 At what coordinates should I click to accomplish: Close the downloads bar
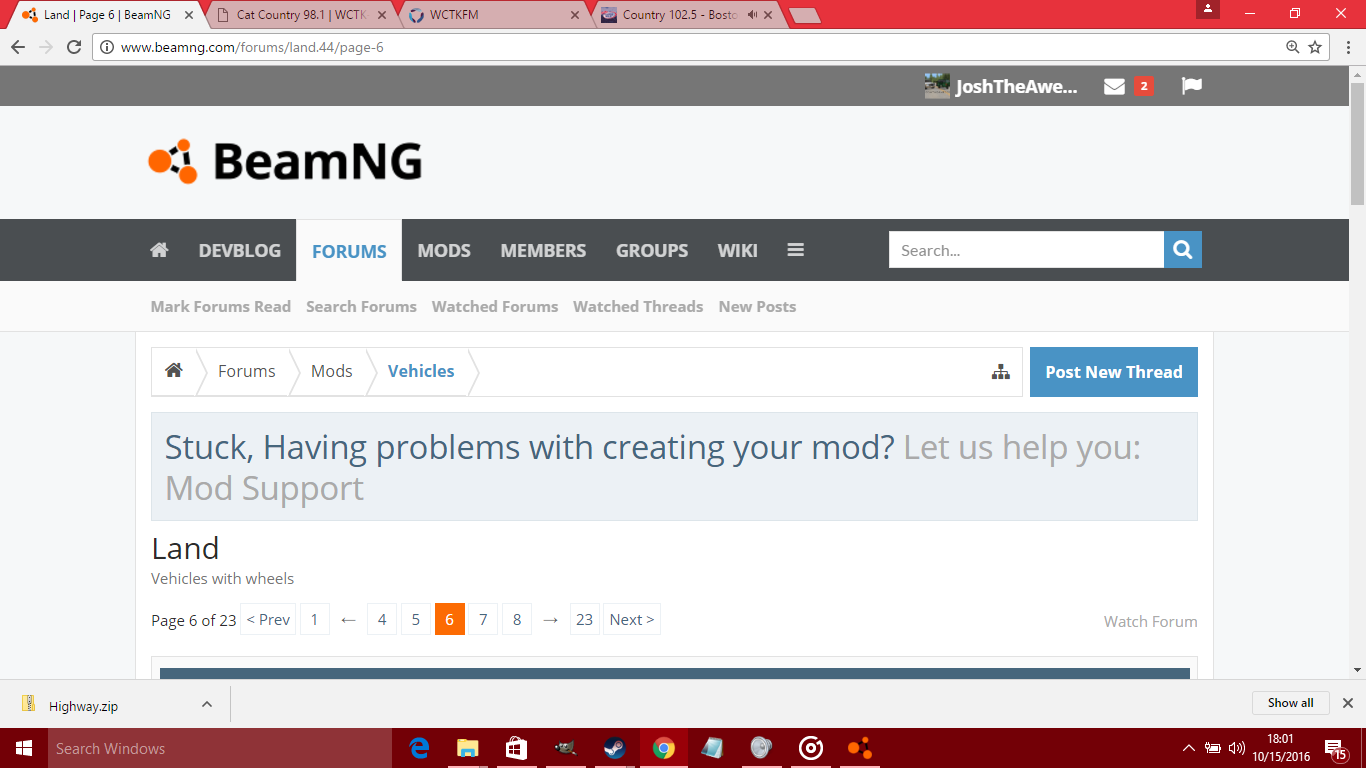click(x=1347, y=703)
